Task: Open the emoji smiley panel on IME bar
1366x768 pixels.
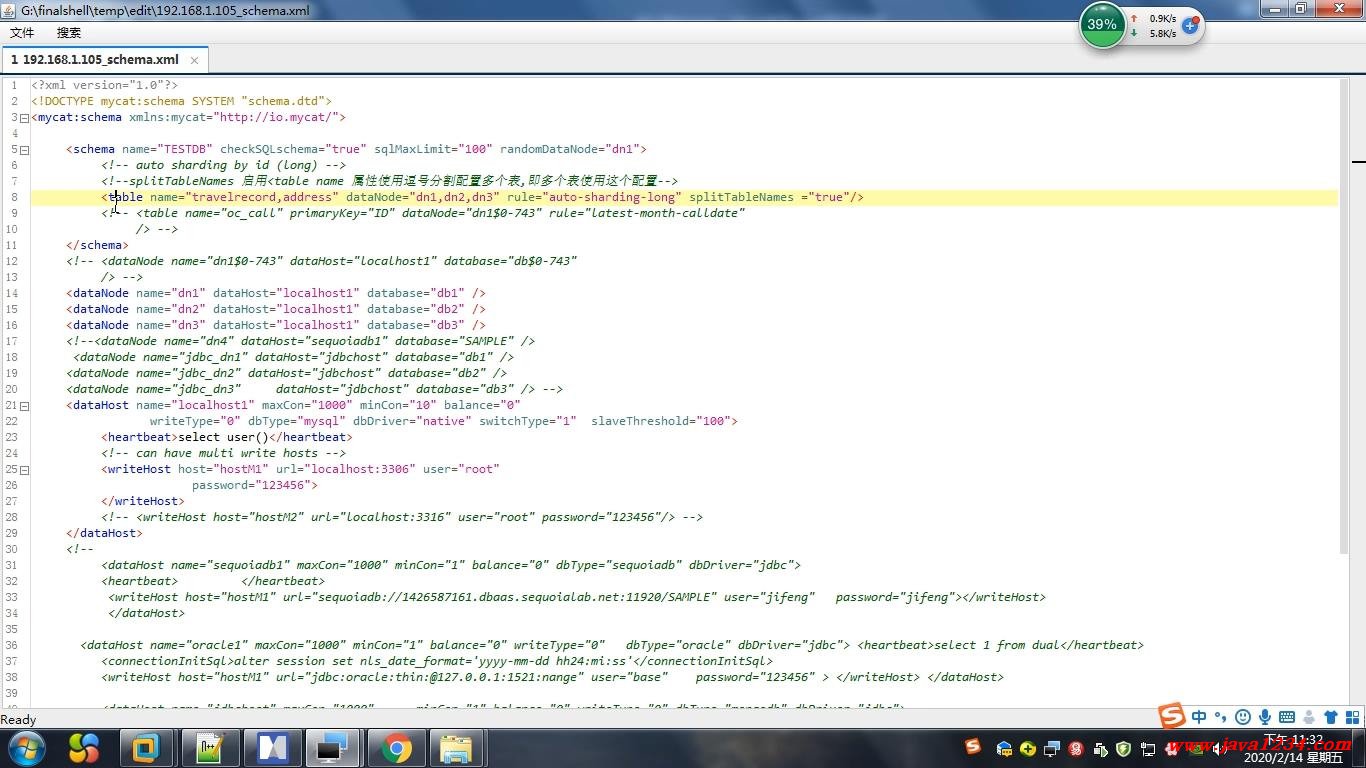Action: tap(1243, 717)
